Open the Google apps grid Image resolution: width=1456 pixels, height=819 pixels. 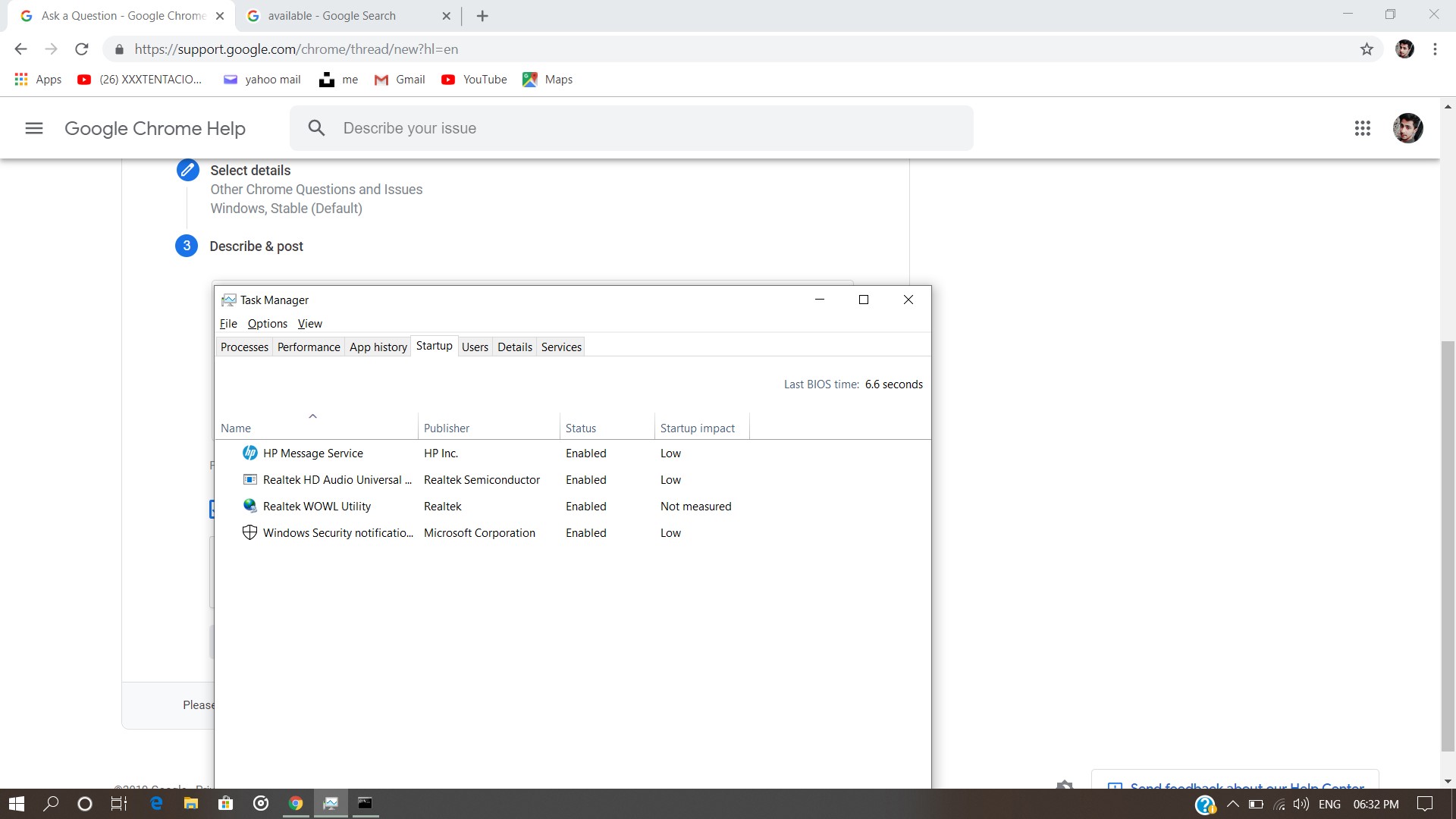pos(1363,128)
